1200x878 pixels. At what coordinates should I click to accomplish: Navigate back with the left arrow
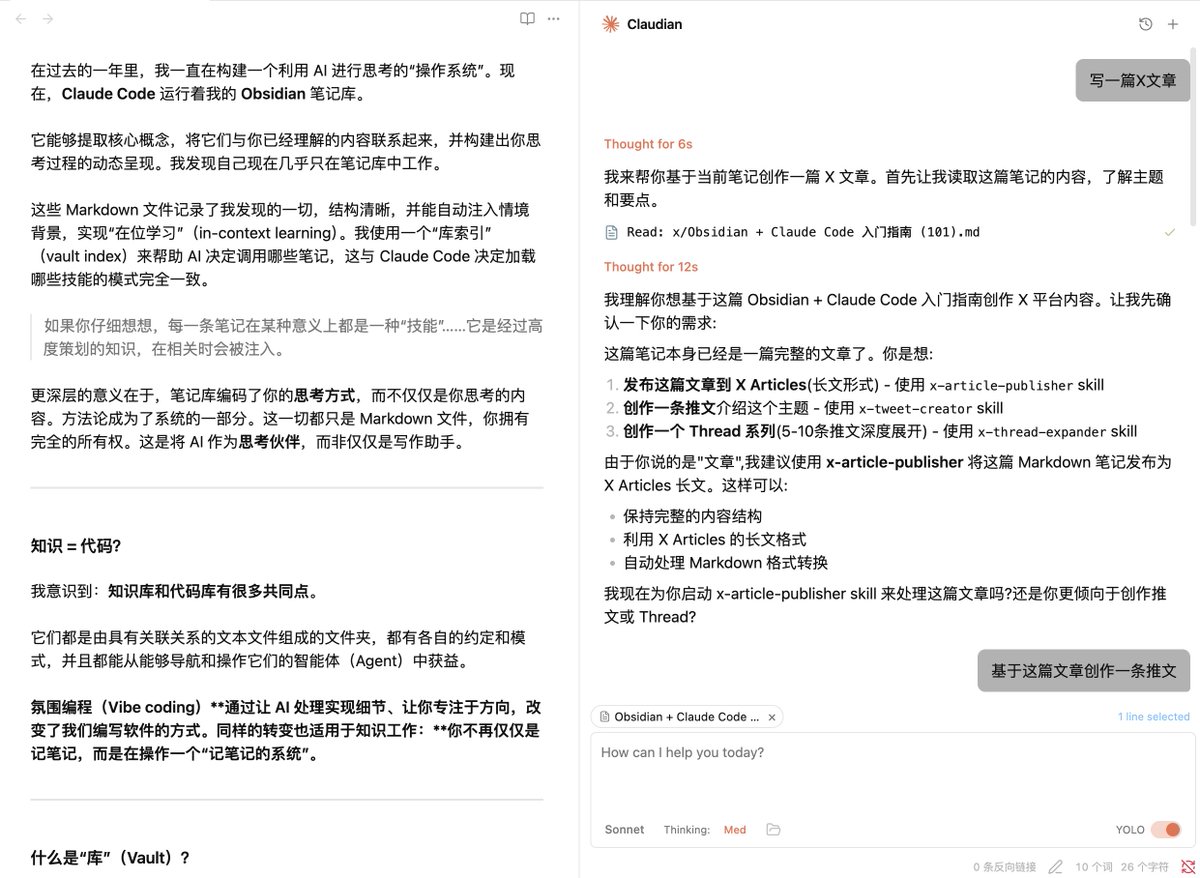pos(21,19)
